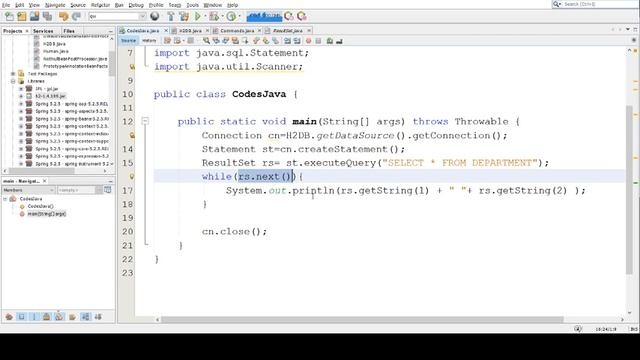Switch to the H2DB.java editor tab
The image size is (640, 360).
pyautogui.click(x=190, y=31)
